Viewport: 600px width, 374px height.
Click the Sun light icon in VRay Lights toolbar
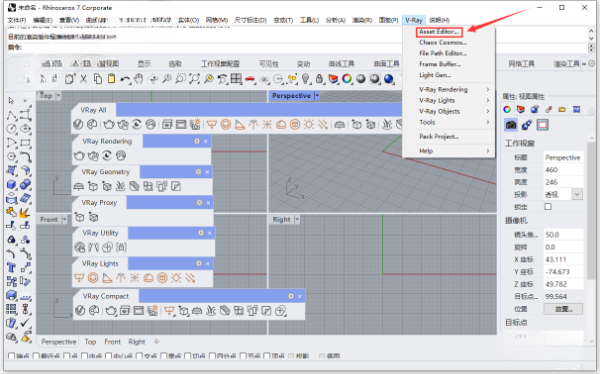coord(176,278)
